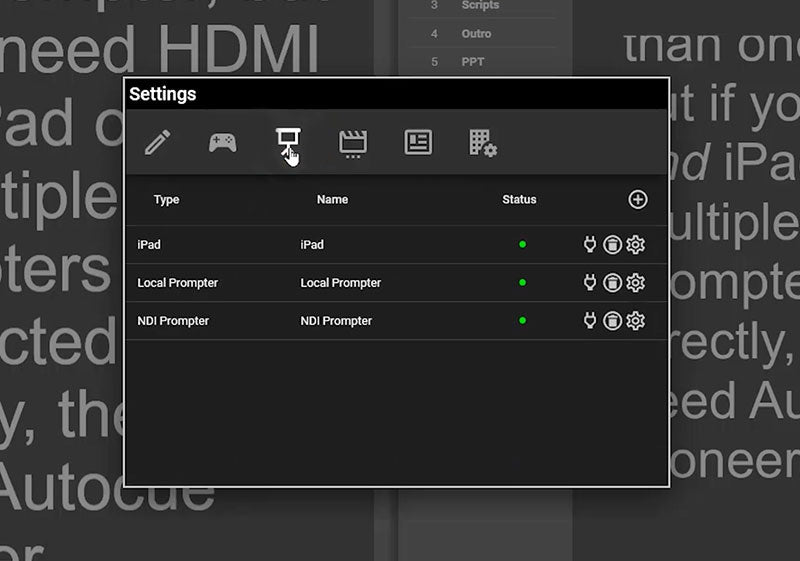Click the plug icon for iPad row

[590, 245]
